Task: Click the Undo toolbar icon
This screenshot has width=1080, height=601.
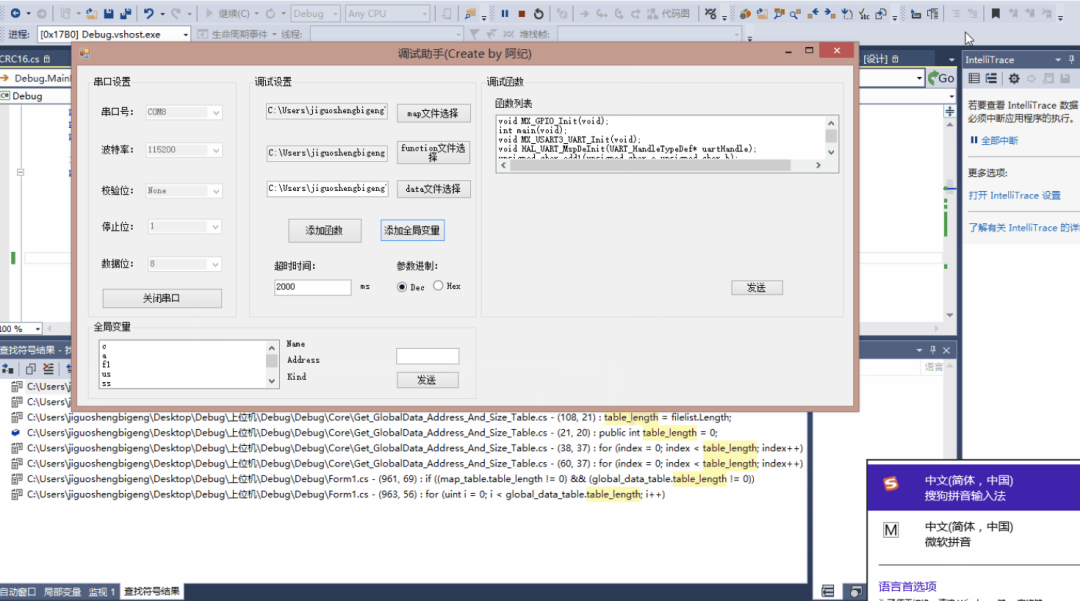Action: (148, 13)
